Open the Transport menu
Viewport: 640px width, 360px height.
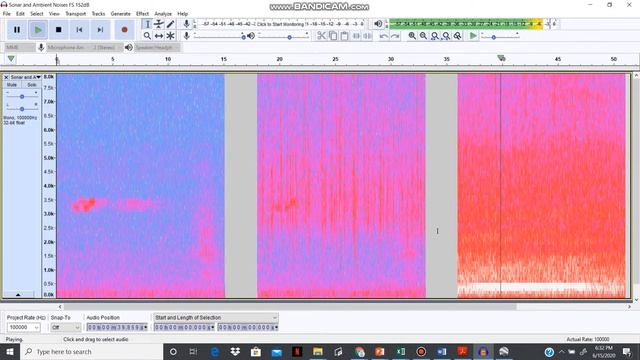[76, 13]
